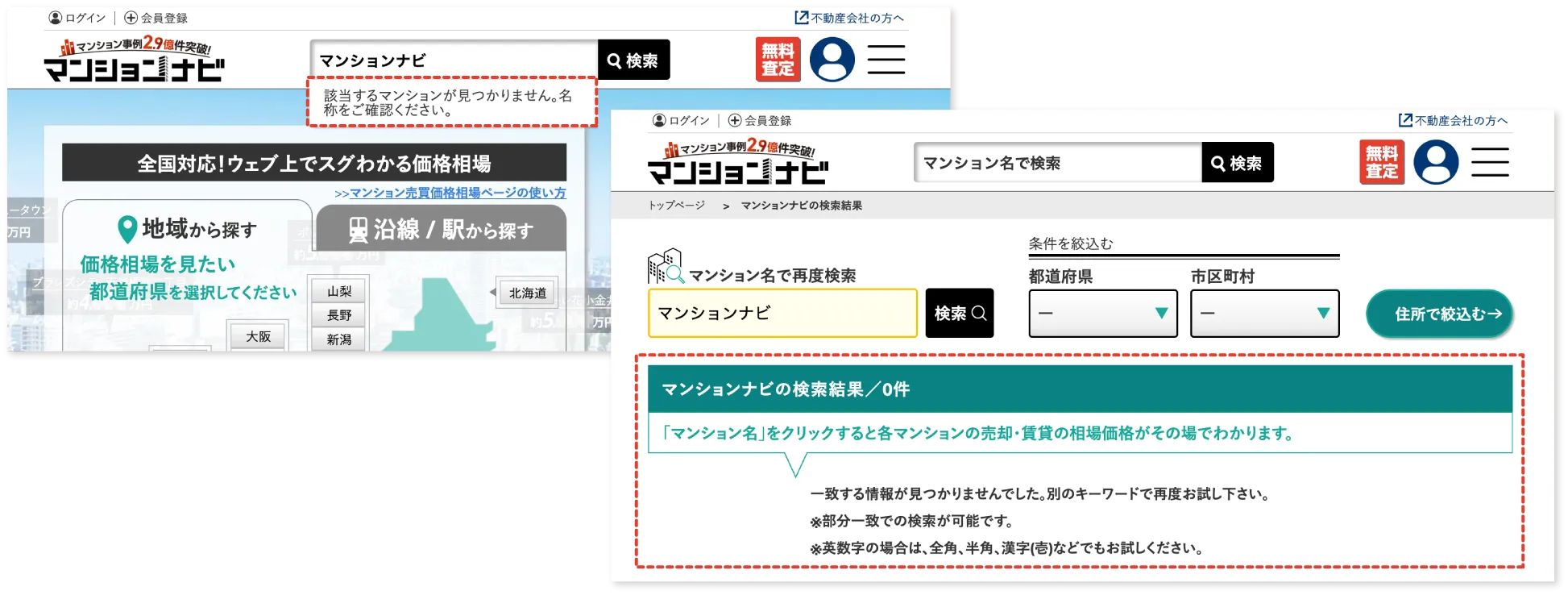
Task: Click 検索 button next to yellow search field
Action: [960, 313]
